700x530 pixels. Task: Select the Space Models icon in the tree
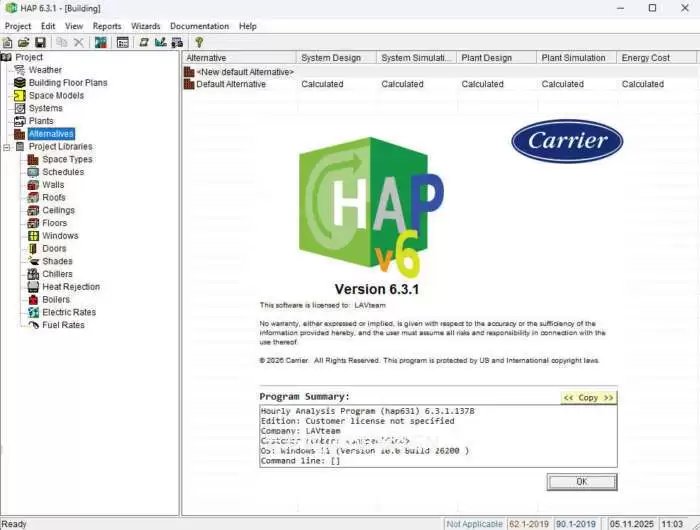tap(20, 96)
